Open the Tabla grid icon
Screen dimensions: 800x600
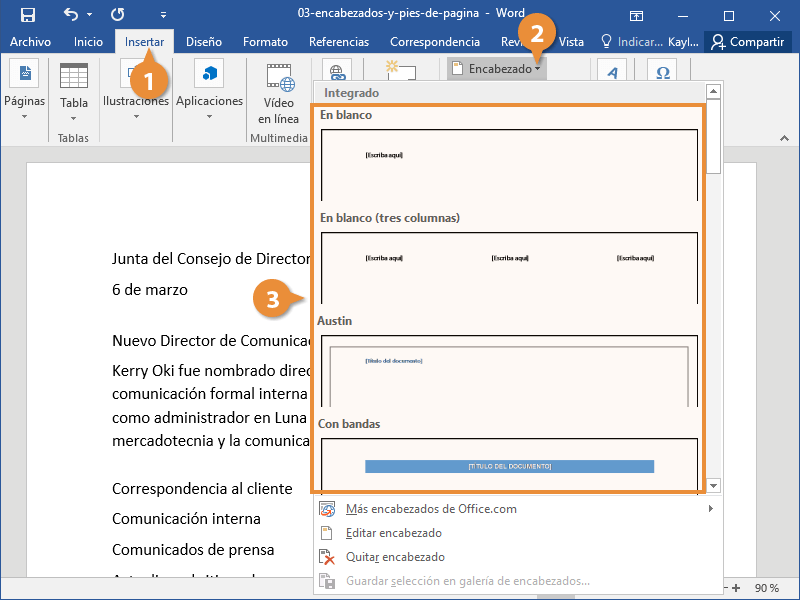click(74, 80)
